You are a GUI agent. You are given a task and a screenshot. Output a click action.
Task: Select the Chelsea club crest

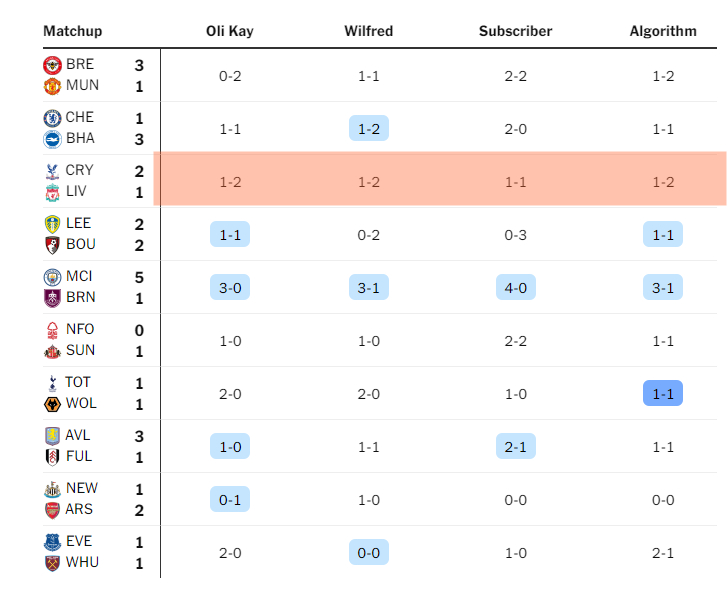click(x=52, y=118)
